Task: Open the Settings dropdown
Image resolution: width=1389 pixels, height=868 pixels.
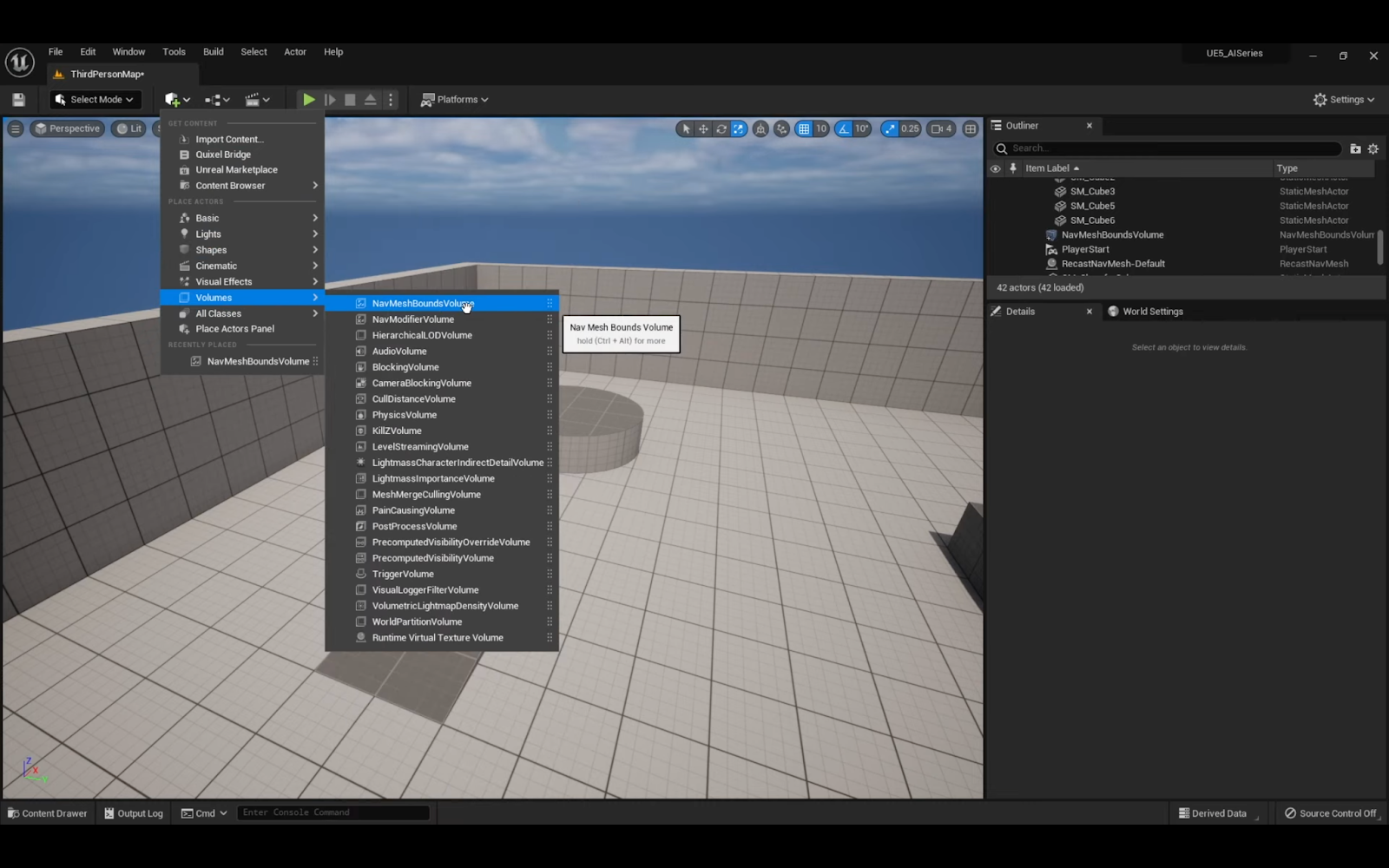Action: pyautogui.click(x=1344, y=100)
